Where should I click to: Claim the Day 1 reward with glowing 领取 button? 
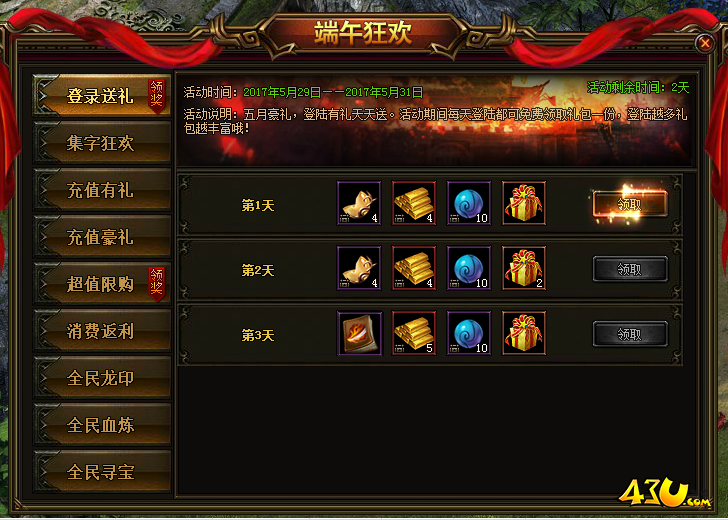[630, 204]
